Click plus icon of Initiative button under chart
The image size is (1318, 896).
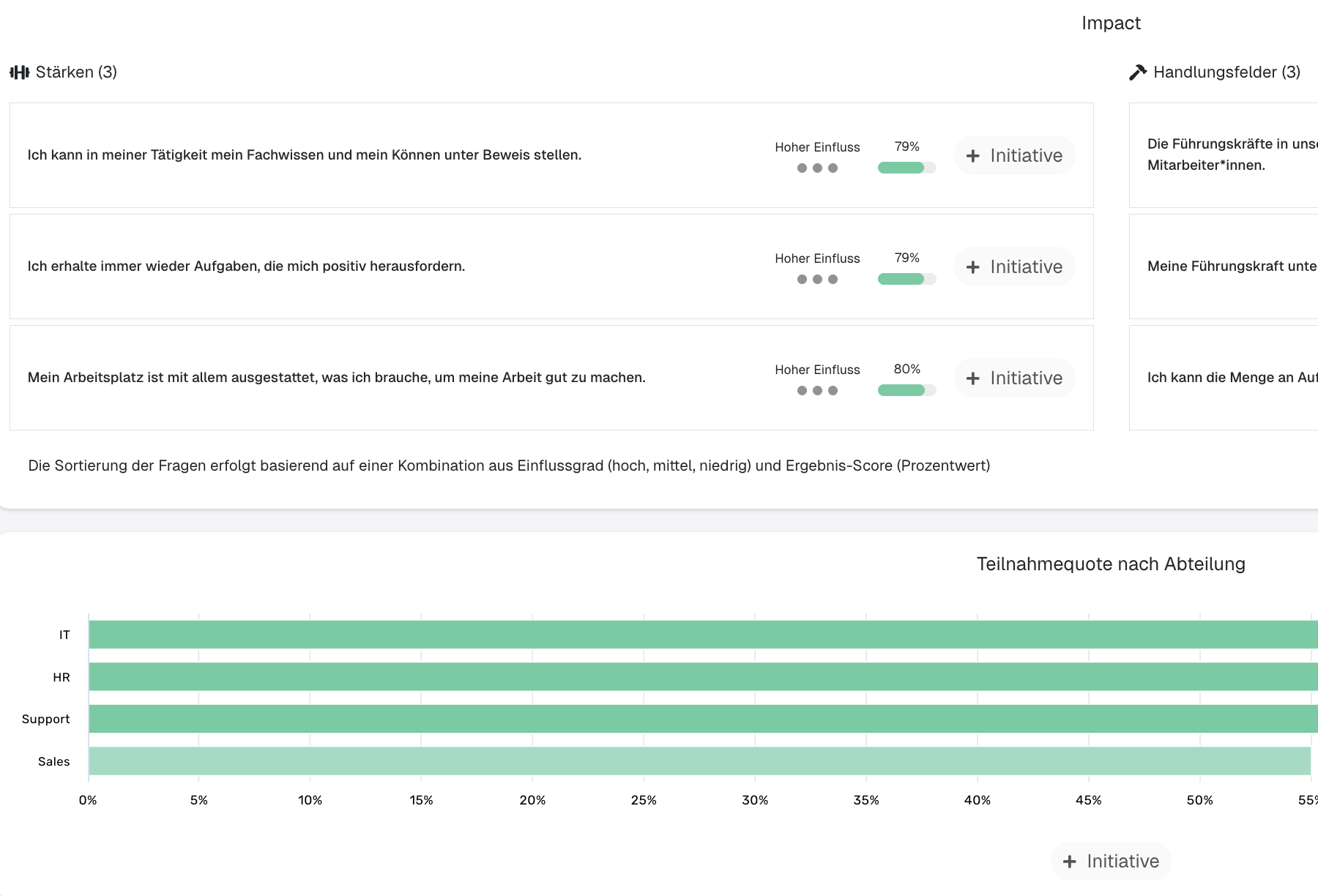pos(1069,862)
